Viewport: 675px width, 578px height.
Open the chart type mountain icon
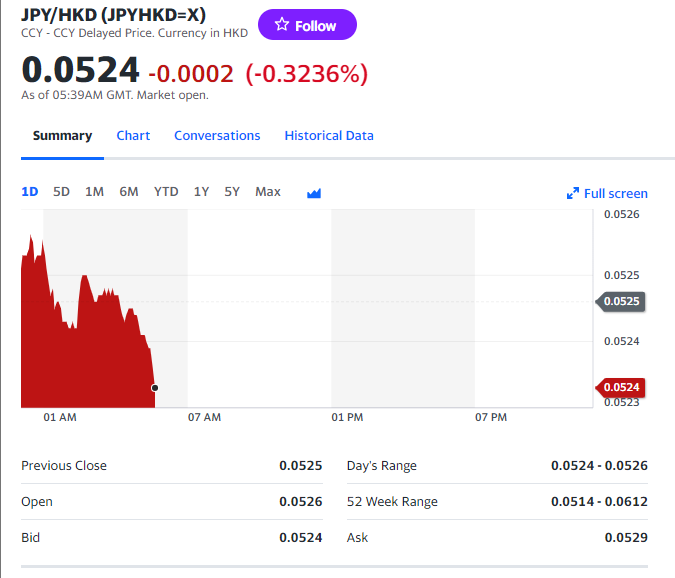[314, 193]
